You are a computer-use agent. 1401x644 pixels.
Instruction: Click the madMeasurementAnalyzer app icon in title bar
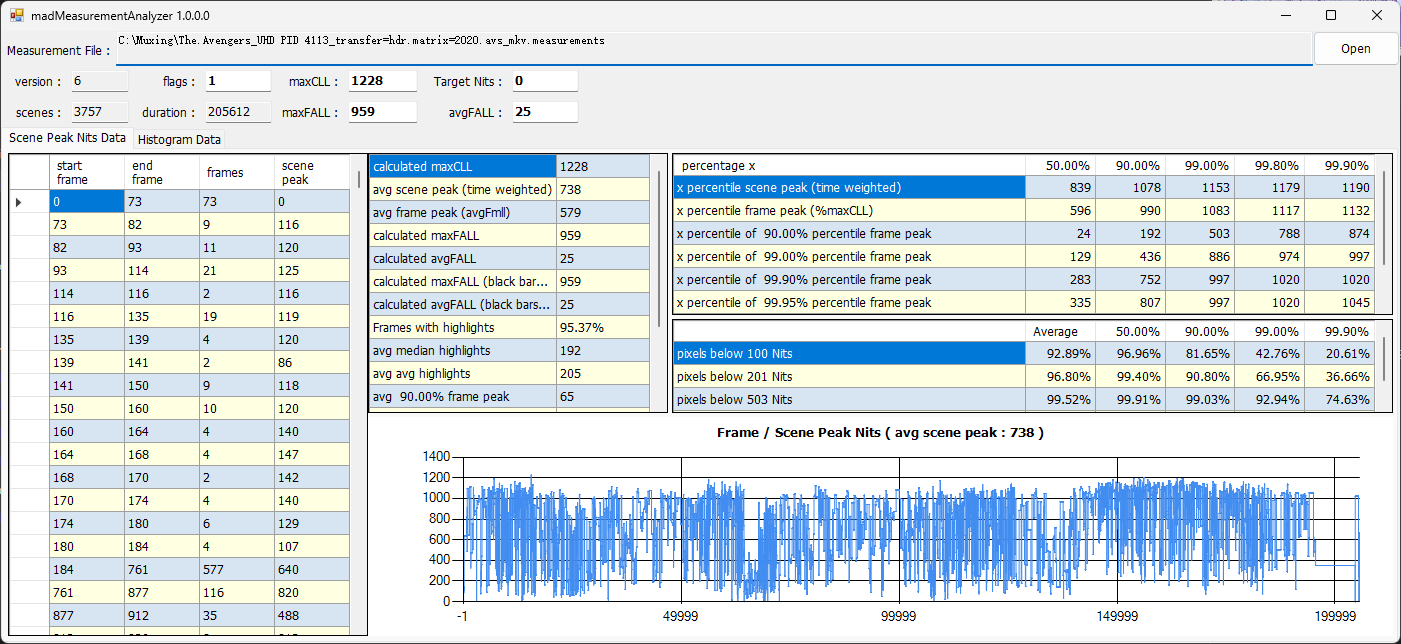pyautogui.click(x=17, y=16)
